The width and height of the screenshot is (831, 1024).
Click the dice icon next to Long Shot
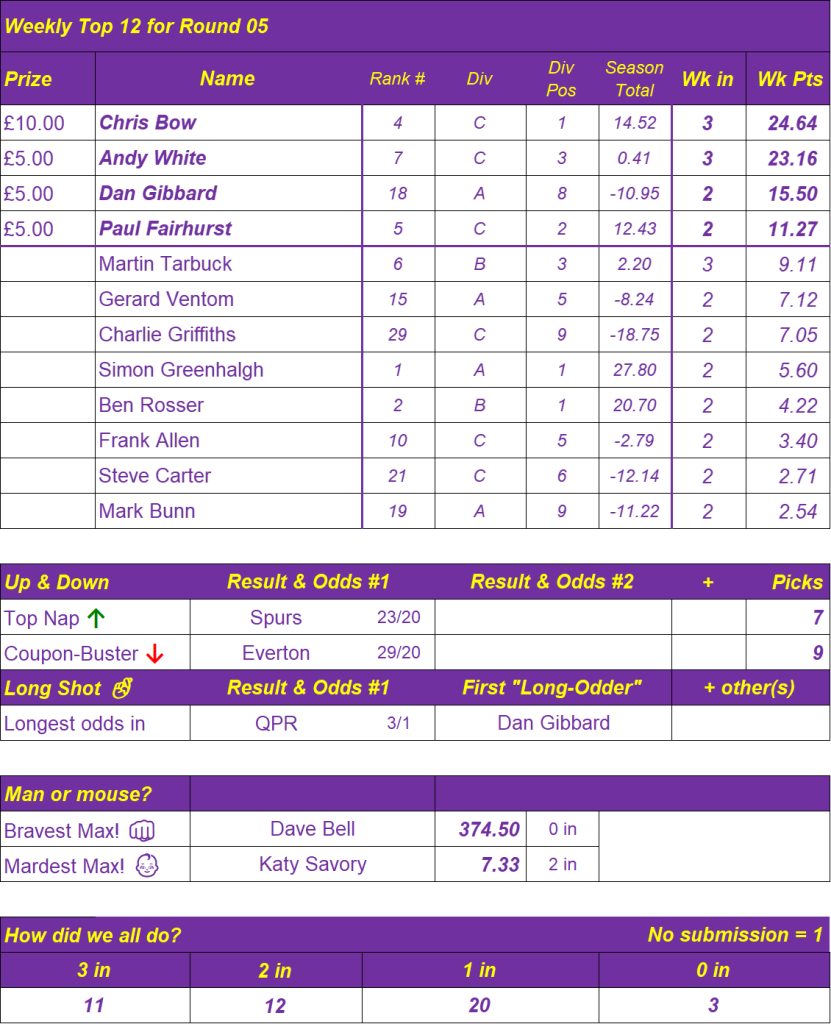click(123, 688)
